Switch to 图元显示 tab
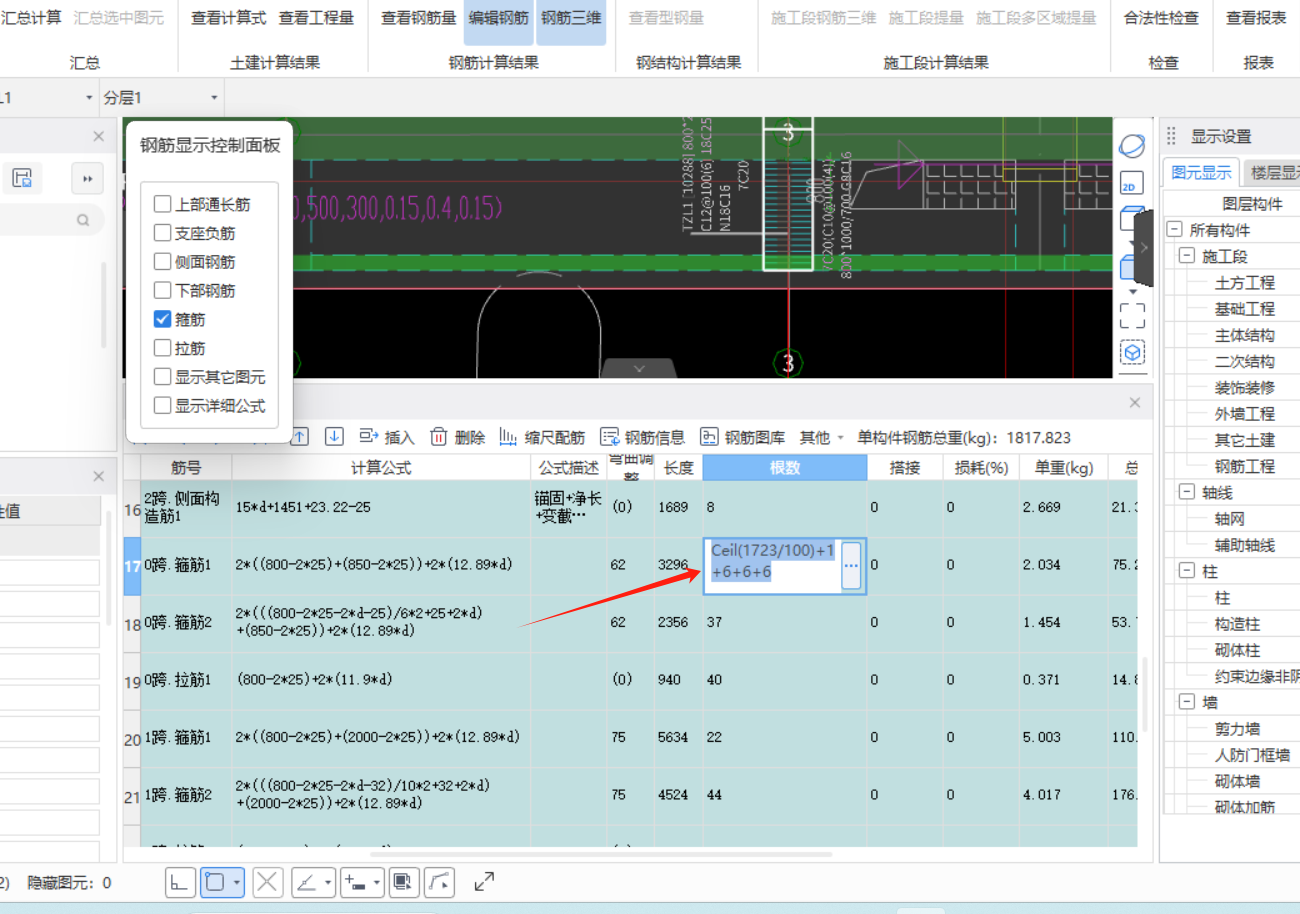The width and height of the screenshot is (1300, 914). (1201, 172)
